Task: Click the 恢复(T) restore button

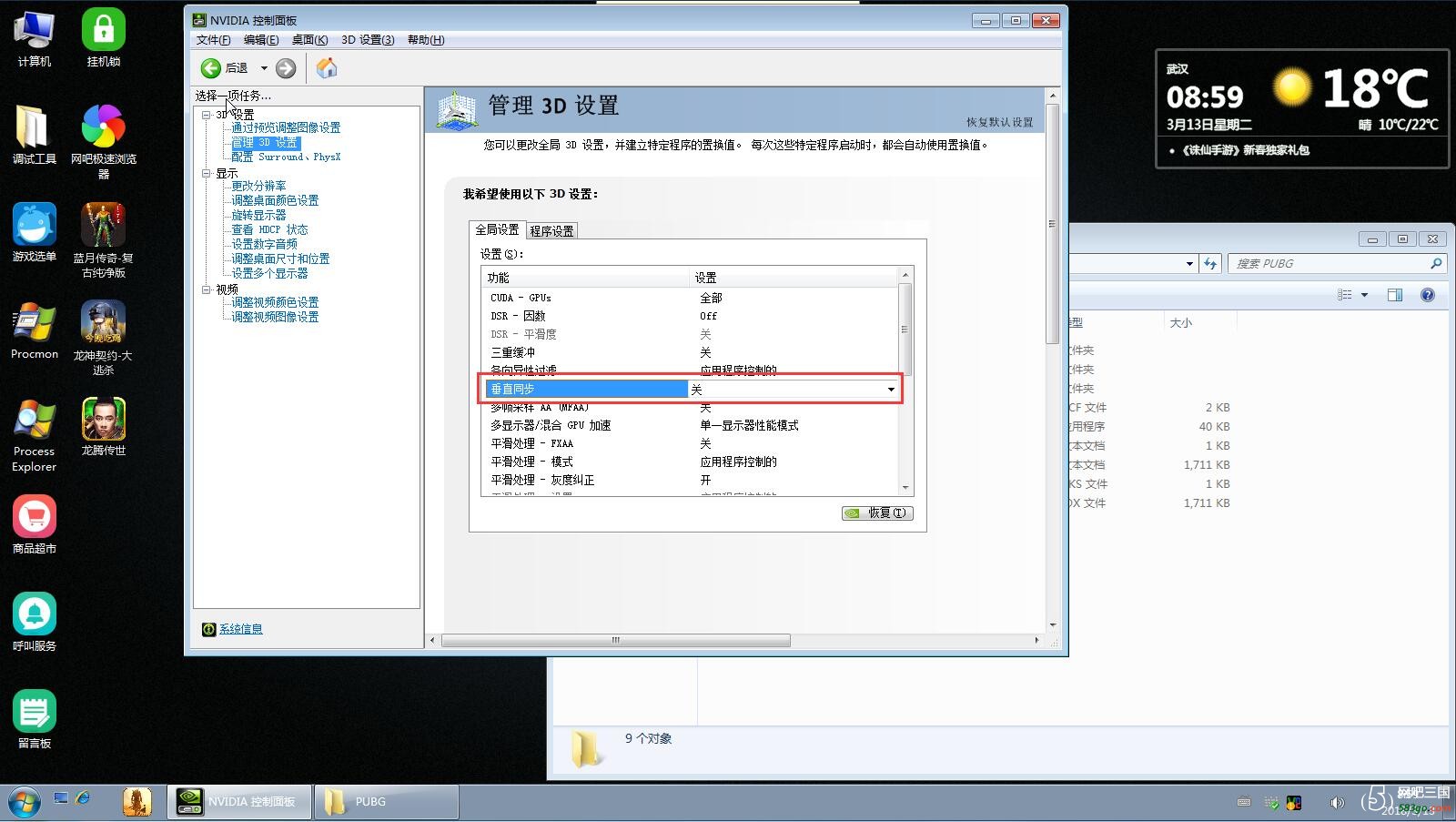Action: coord(877,513)
